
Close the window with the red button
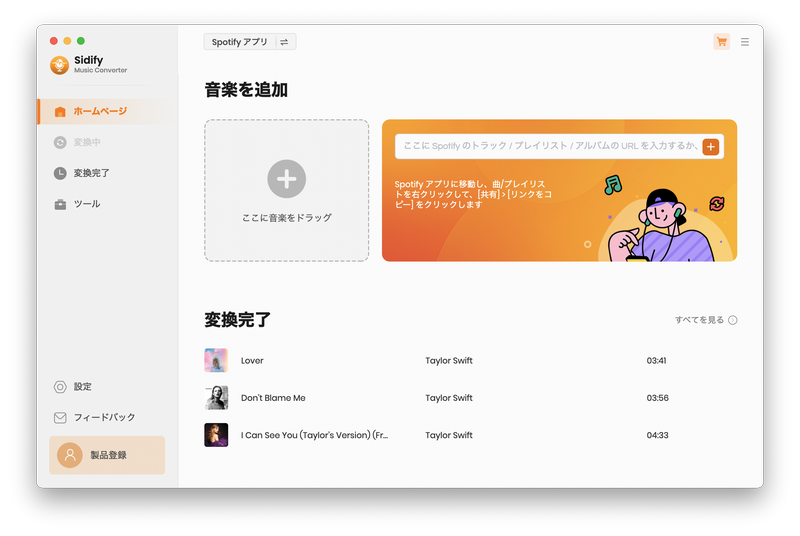point(54,41)
